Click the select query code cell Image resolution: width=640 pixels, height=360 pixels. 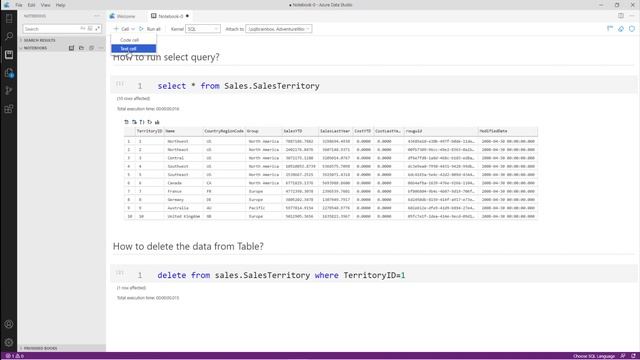pos(373,86)
